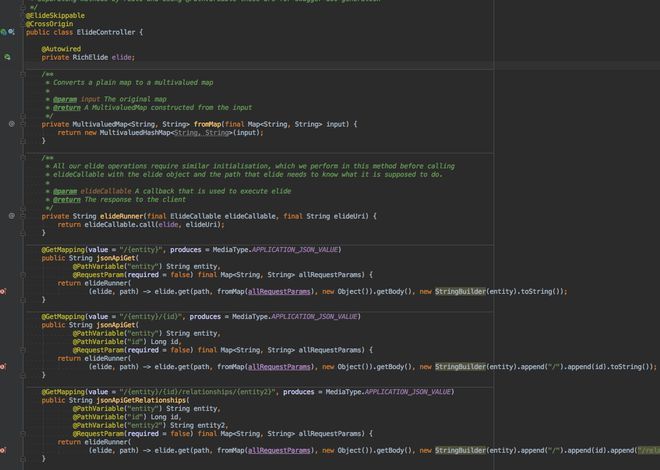The image size is (660, 470).
Task: Click the highlighted StringBuilder ending with (entity).toString()
Action: coord(460,291)
